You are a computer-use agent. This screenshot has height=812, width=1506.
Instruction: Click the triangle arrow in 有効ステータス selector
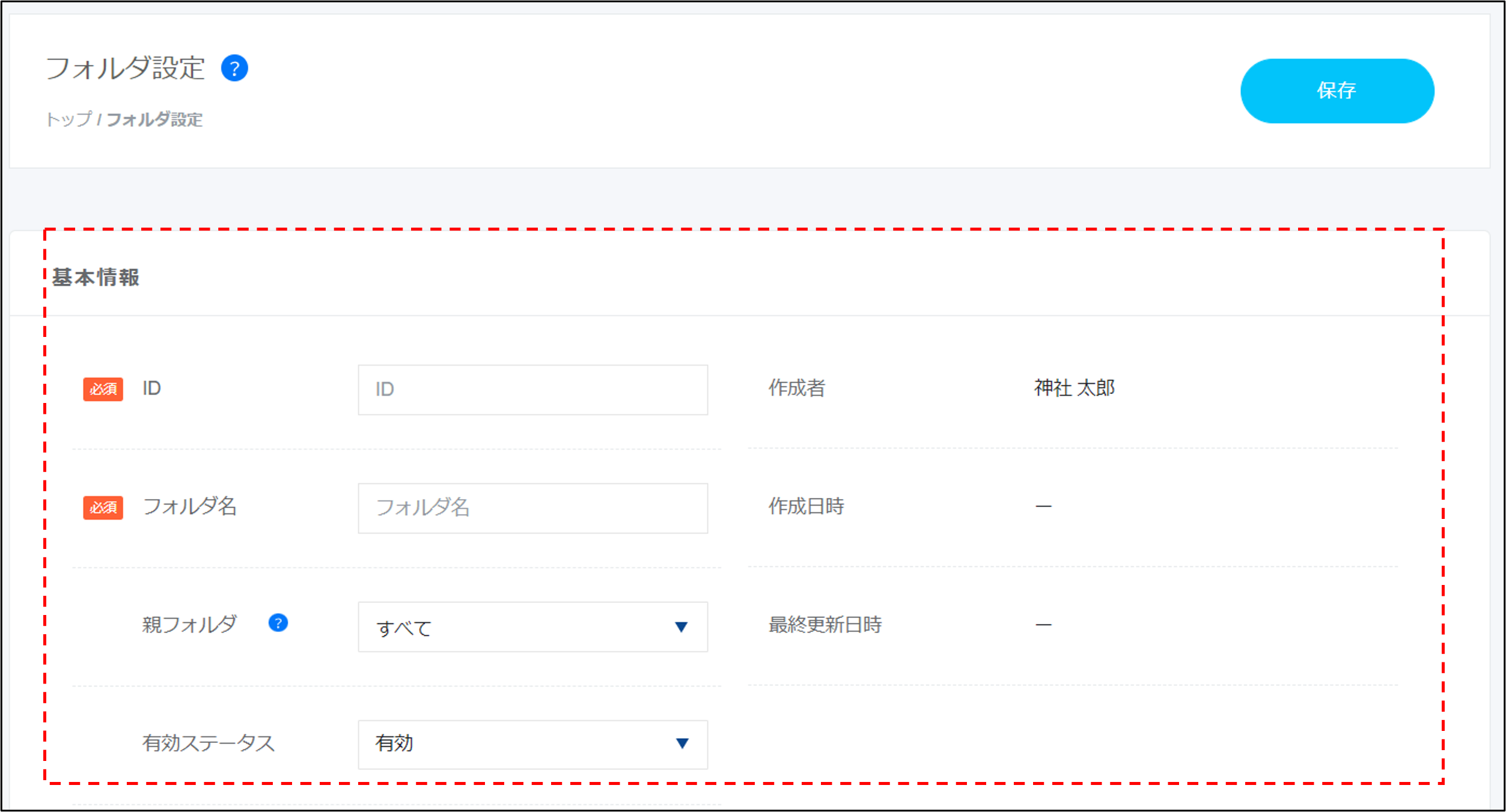click(x=681, y=744)
